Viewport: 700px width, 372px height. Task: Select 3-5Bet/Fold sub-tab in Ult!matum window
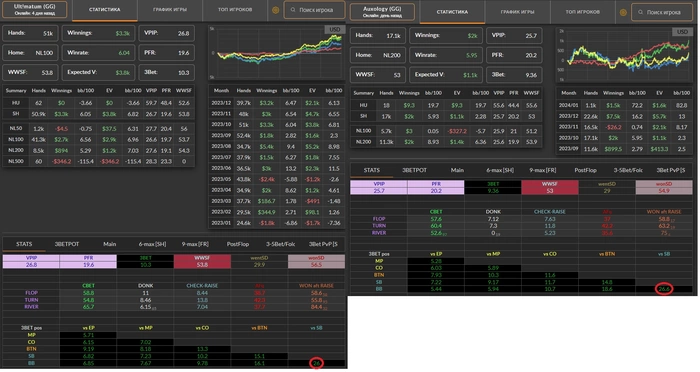(x=280, y=244)
